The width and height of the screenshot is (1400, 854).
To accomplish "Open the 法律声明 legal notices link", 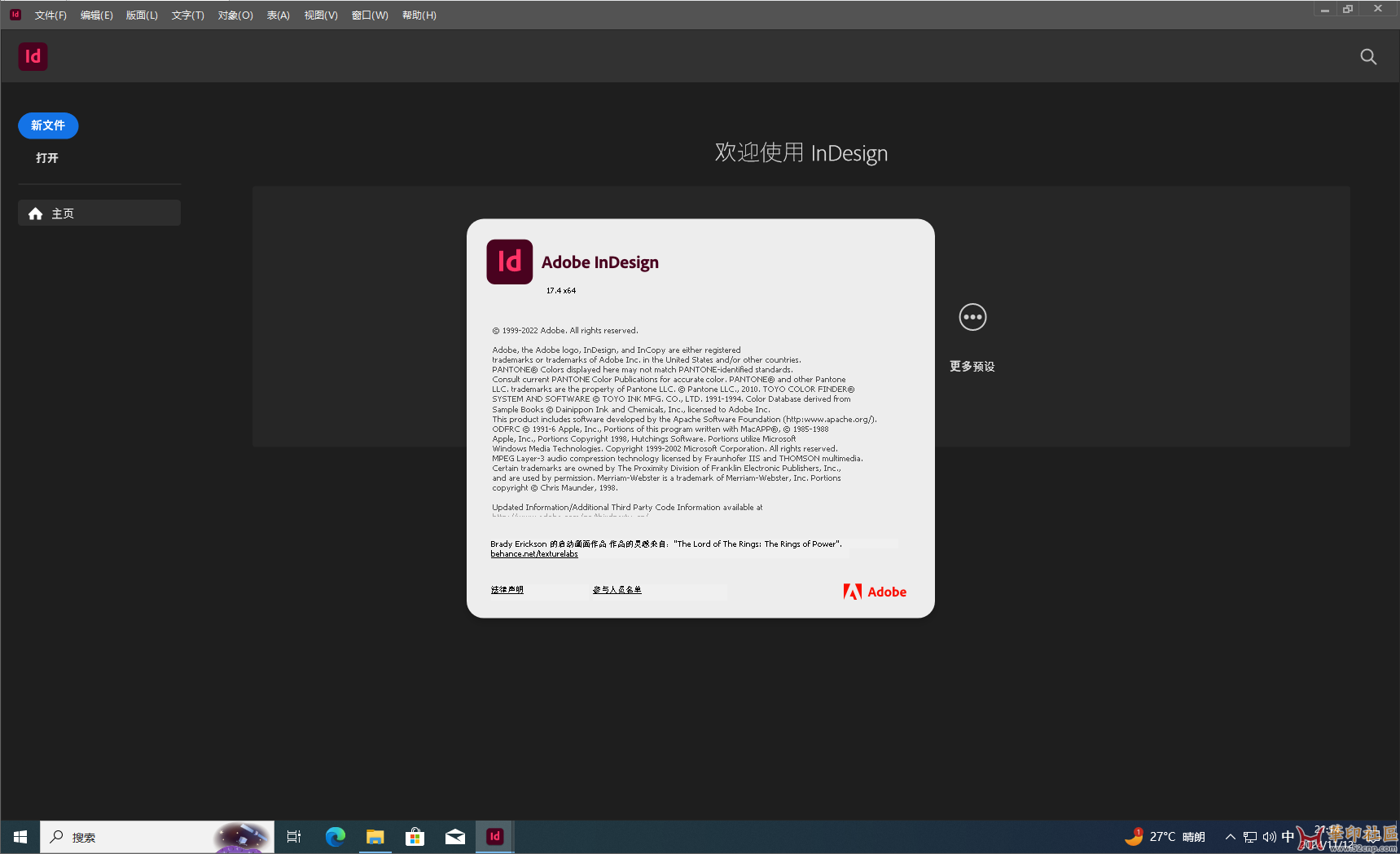I will [507, 589].
